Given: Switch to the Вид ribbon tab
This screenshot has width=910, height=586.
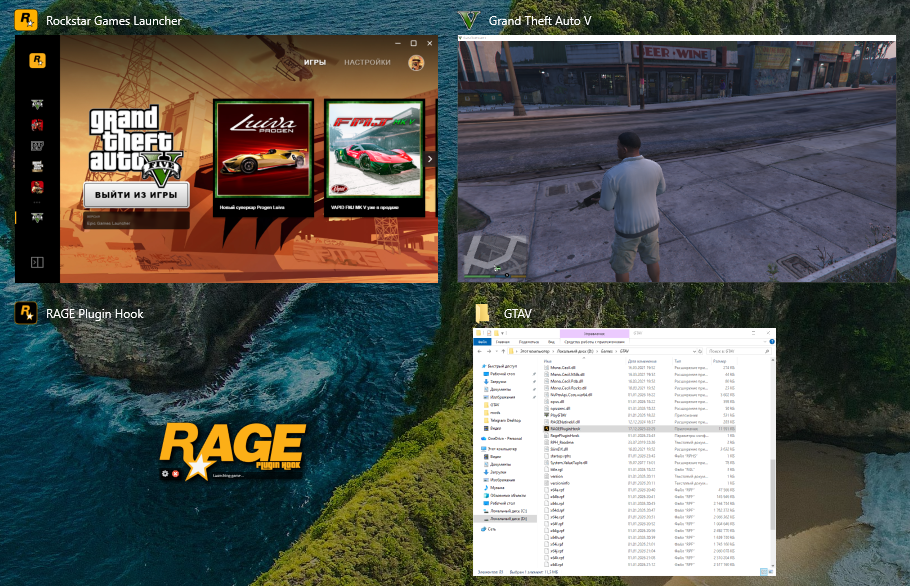Looking at the screenshot, I should (551, 342).
